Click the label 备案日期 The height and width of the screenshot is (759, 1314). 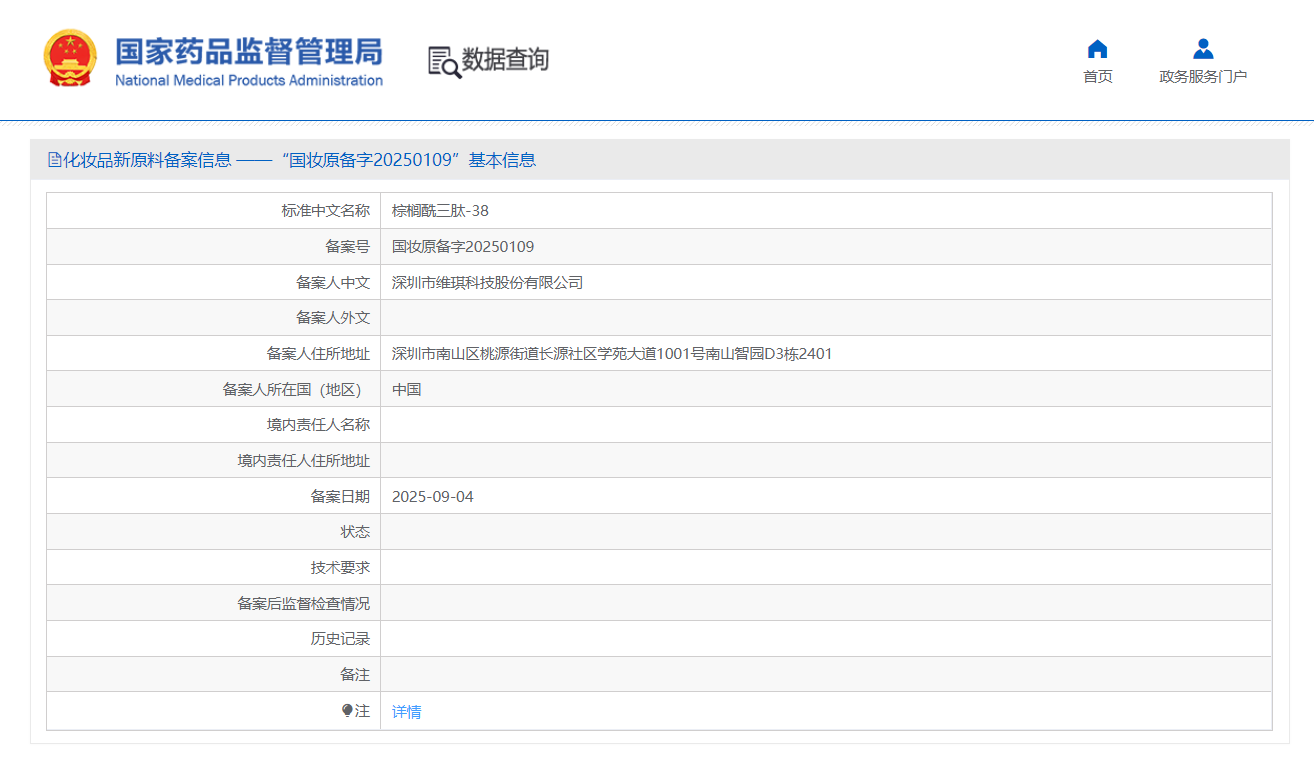point(340,497)
